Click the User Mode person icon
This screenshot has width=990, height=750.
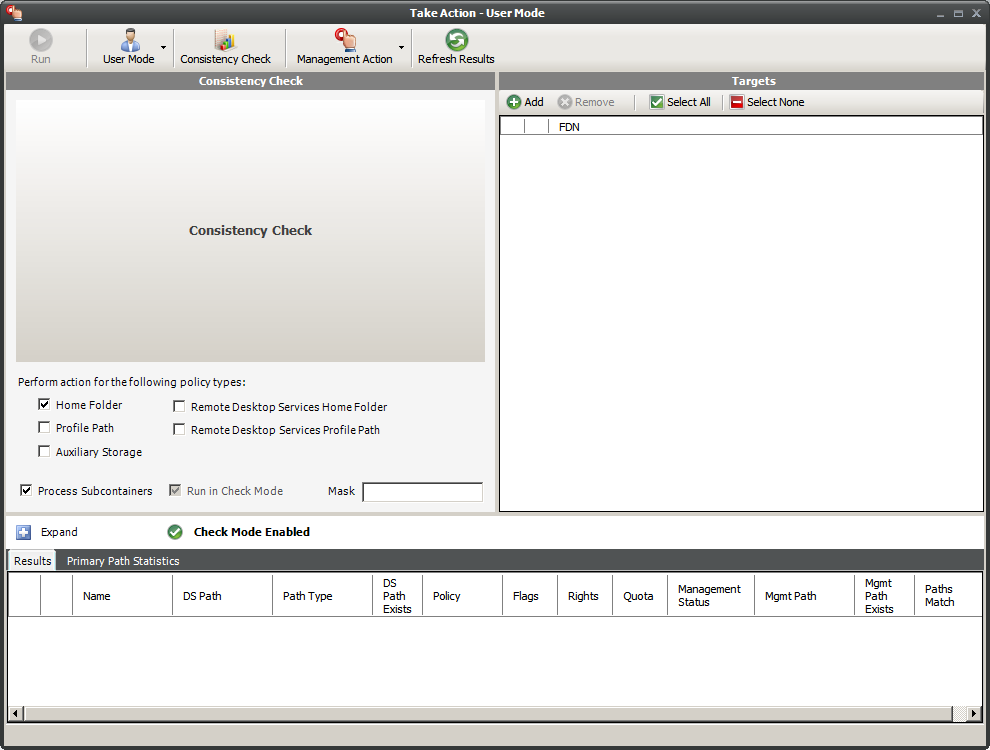pos(130,40)
